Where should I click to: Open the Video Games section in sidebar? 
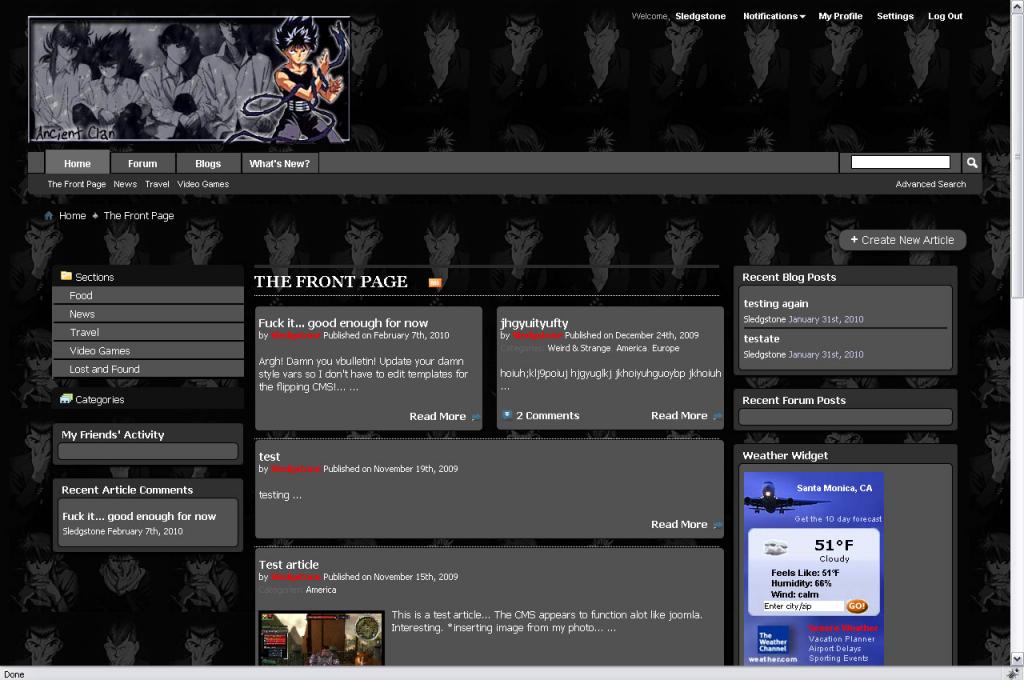pyautogui.click(x=148, y=350)
